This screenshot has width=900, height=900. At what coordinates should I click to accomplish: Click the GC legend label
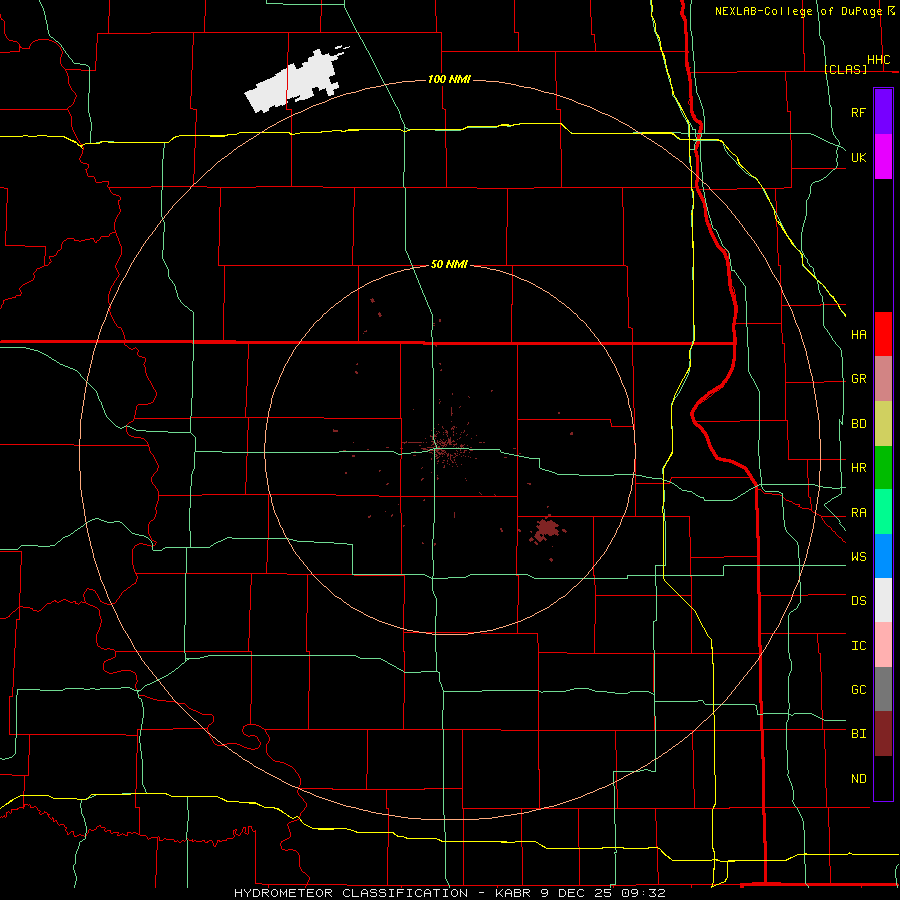tap(858, 689)
